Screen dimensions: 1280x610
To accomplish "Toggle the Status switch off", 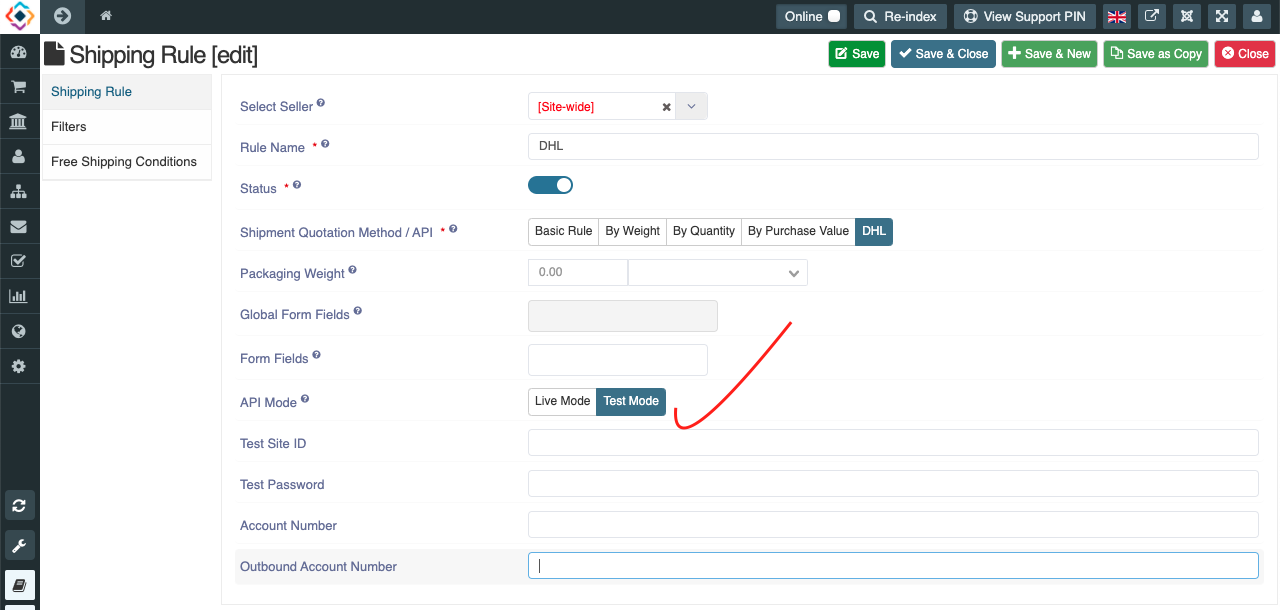I will click(x=550, y=185).
